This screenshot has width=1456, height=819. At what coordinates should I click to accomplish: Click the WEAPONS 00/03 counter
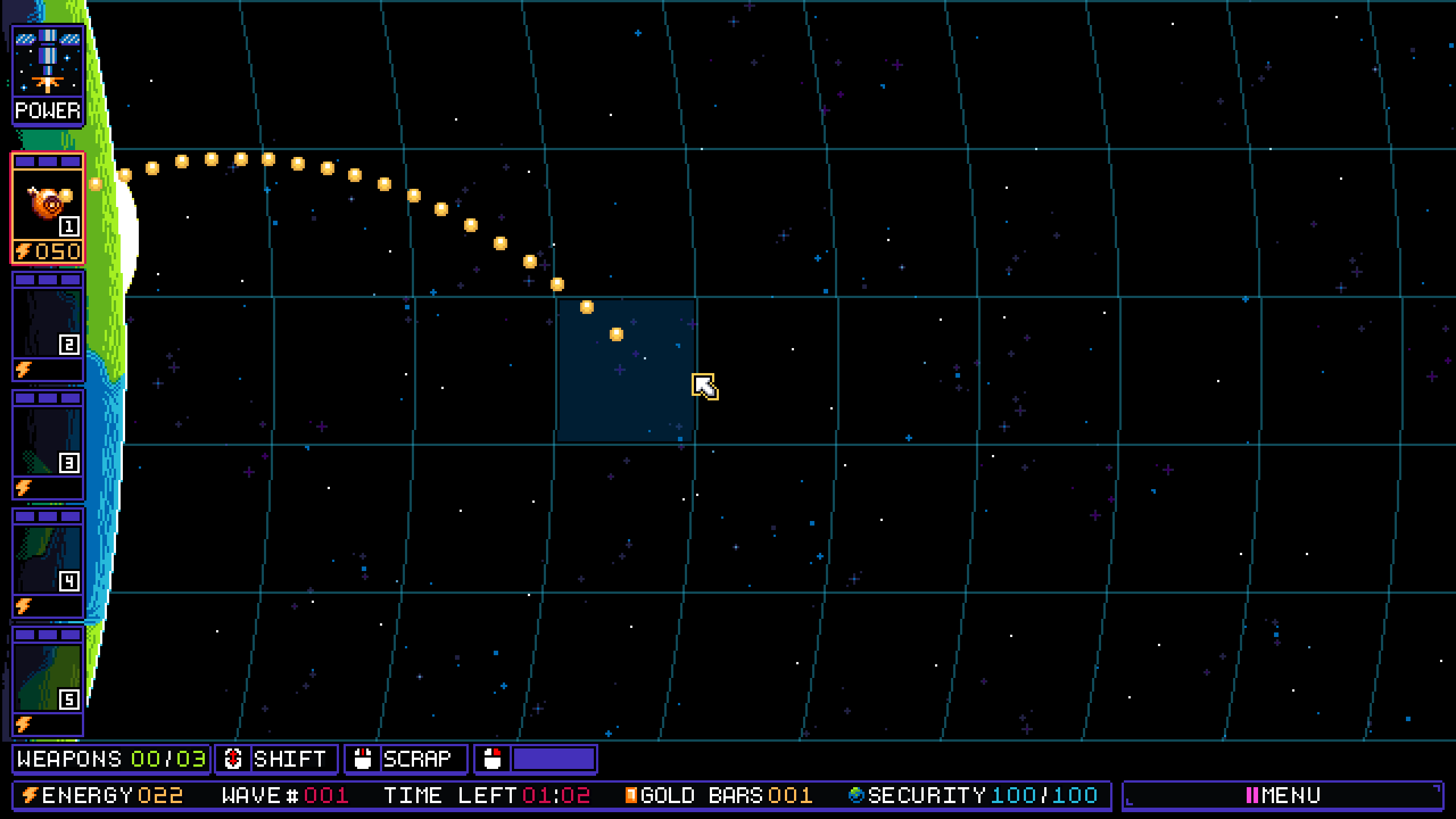111,759
